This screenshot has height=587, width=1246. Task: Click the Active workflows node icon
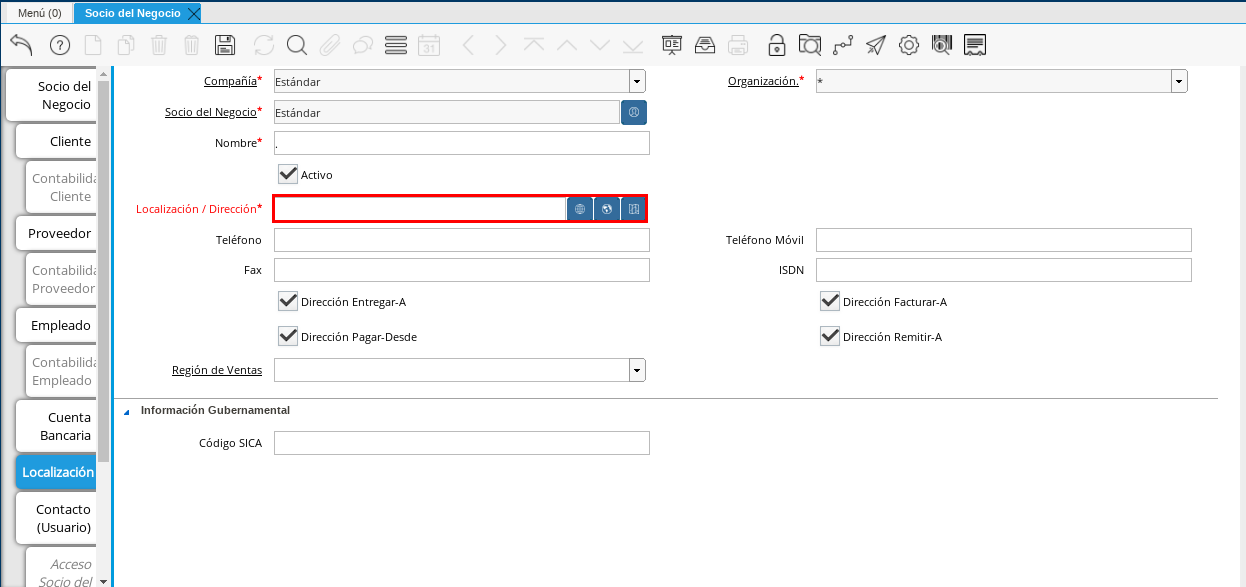pyautogui.click(x=843, y=45)
